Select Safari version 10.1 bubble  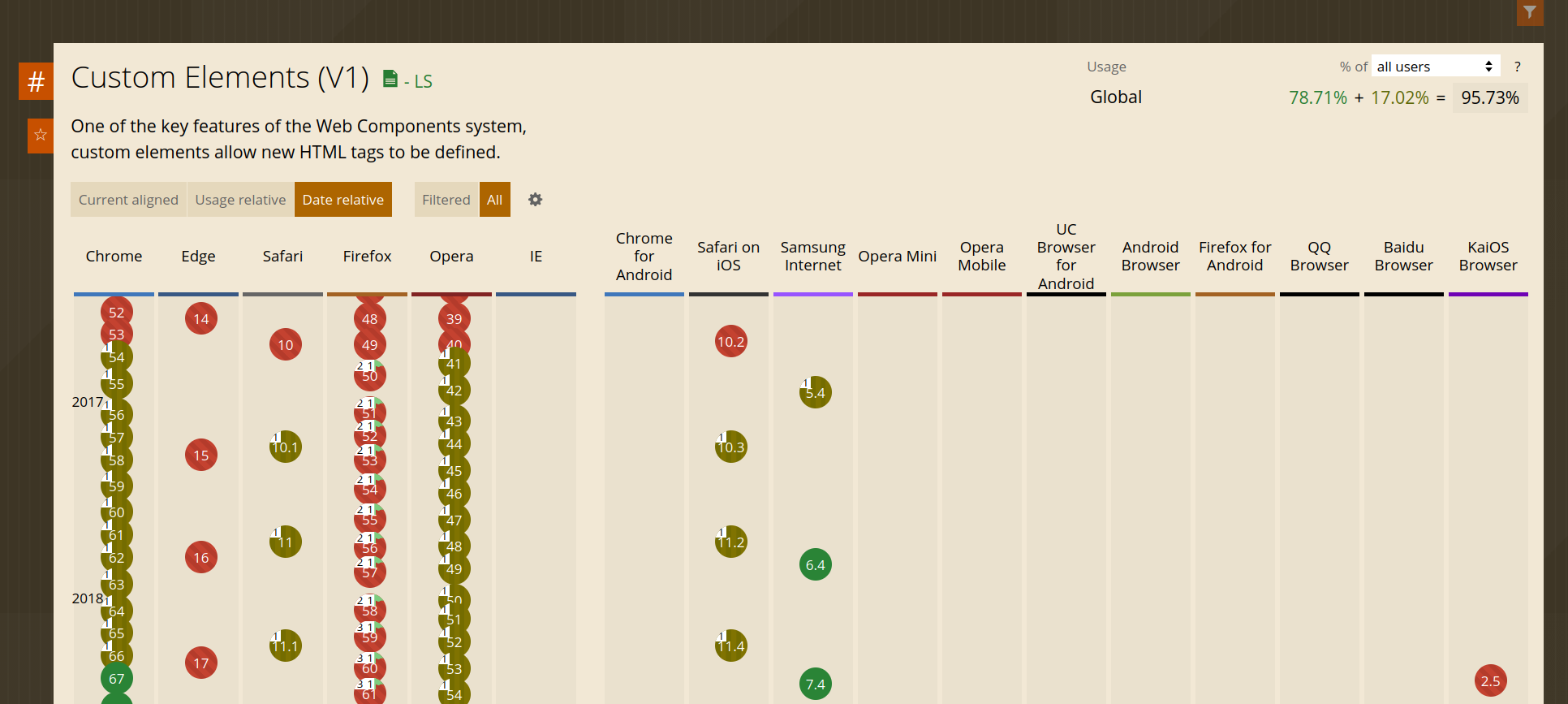coord(286,447)
